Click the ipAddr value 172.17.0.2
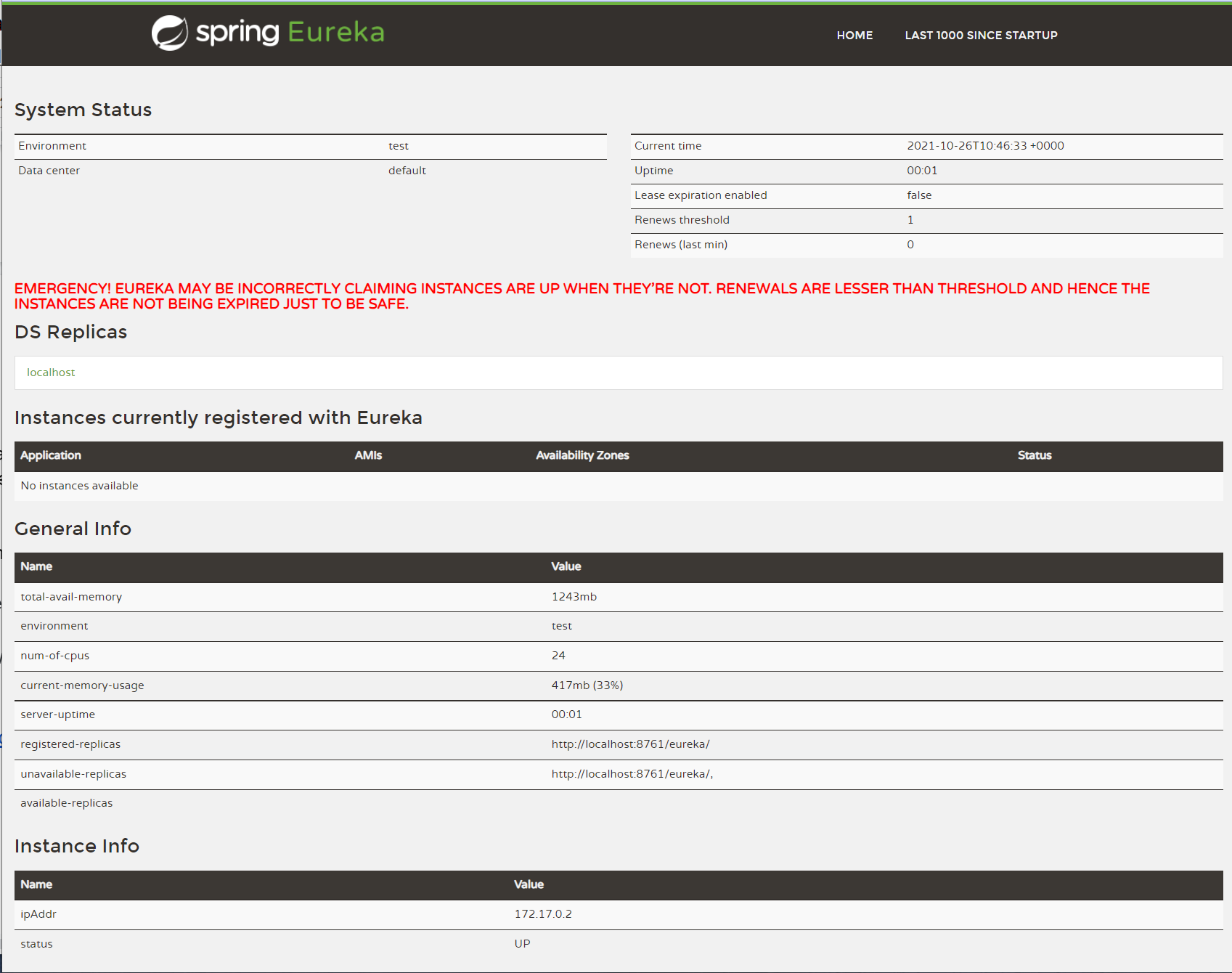This screenshot has width=1232, height=973. [x=543, y=914]
